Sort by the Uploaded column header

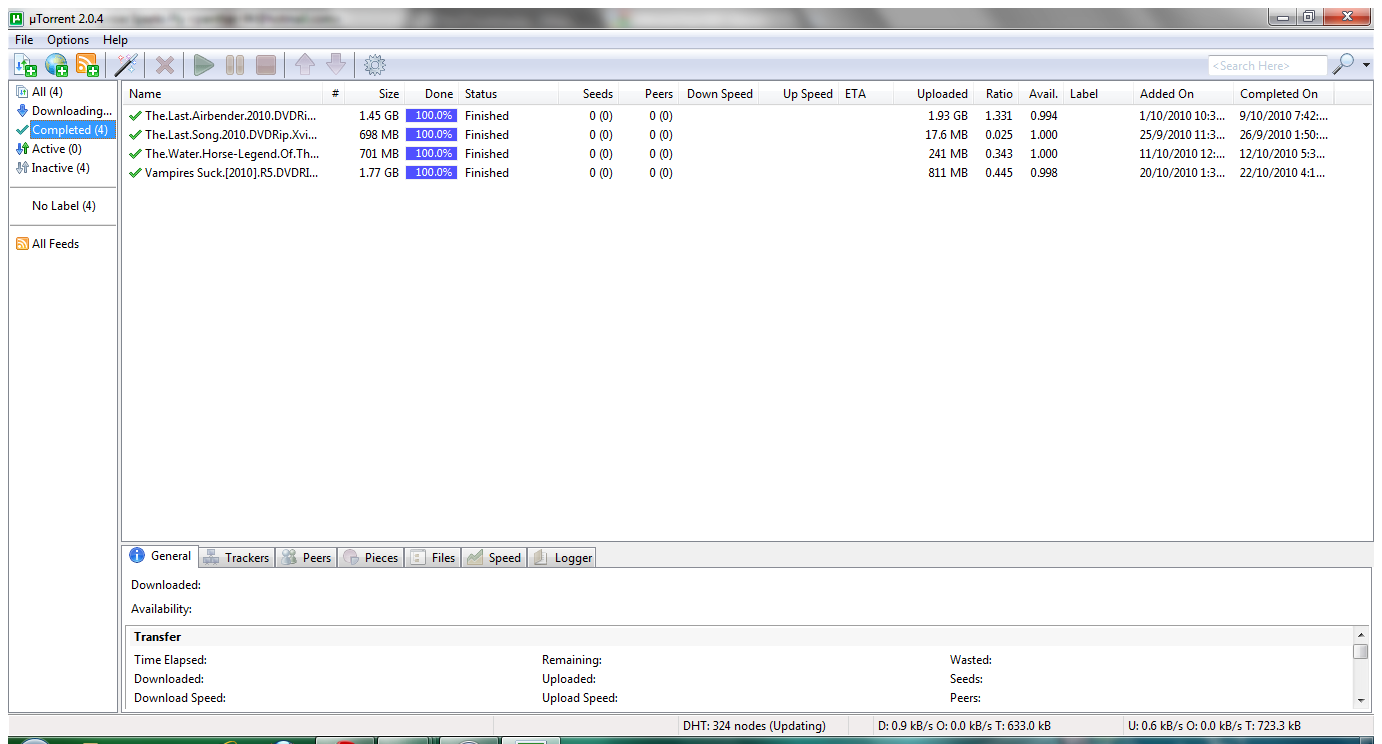pyautogui.click(x=935, y=94)
